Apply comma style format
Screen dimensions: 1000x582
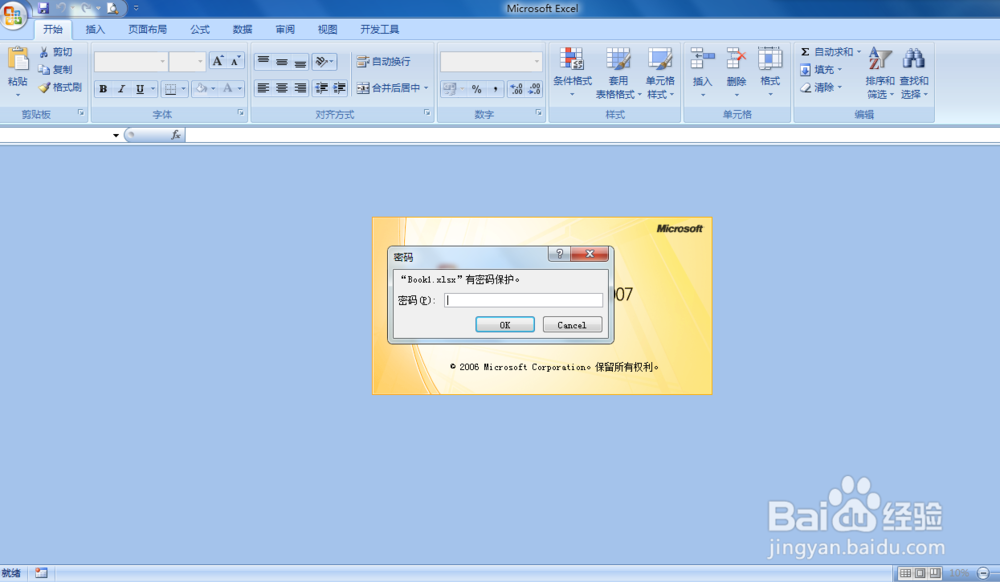[x=496, y=89]
